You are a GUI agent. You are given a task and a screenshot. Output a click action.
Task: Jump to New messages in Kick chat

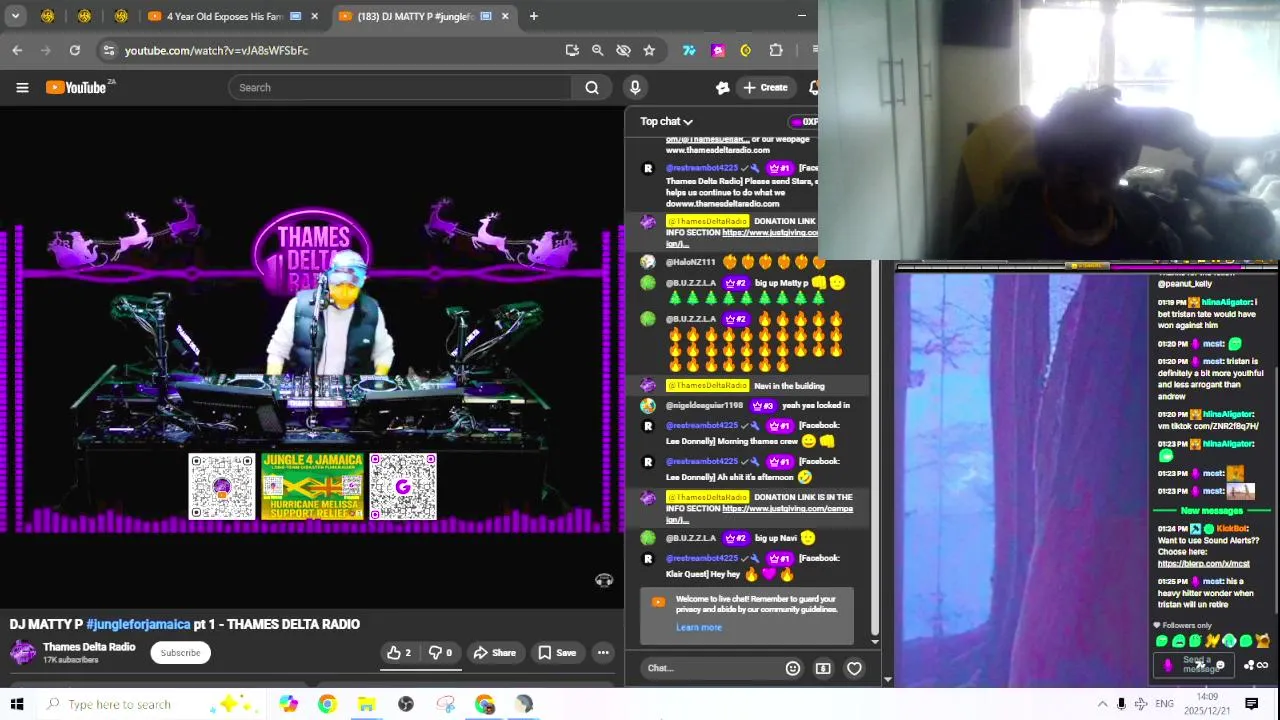(1211, 511)
